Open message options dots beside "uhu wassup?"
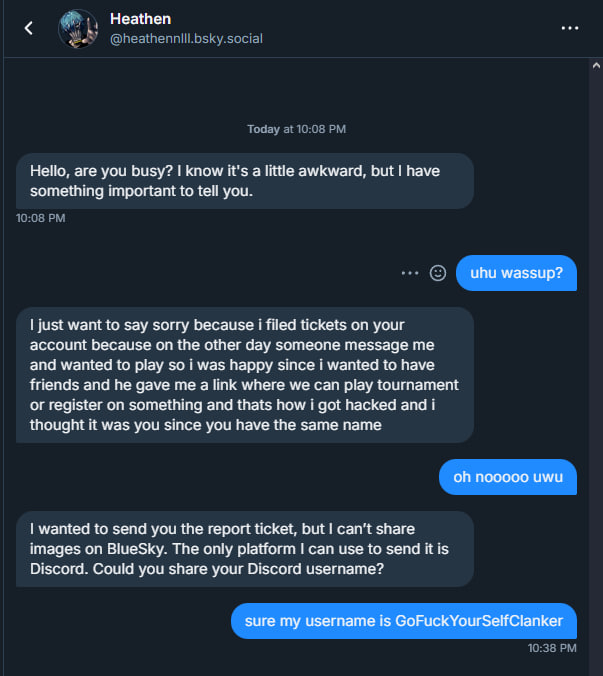603x676 pixels. (409, 273)
